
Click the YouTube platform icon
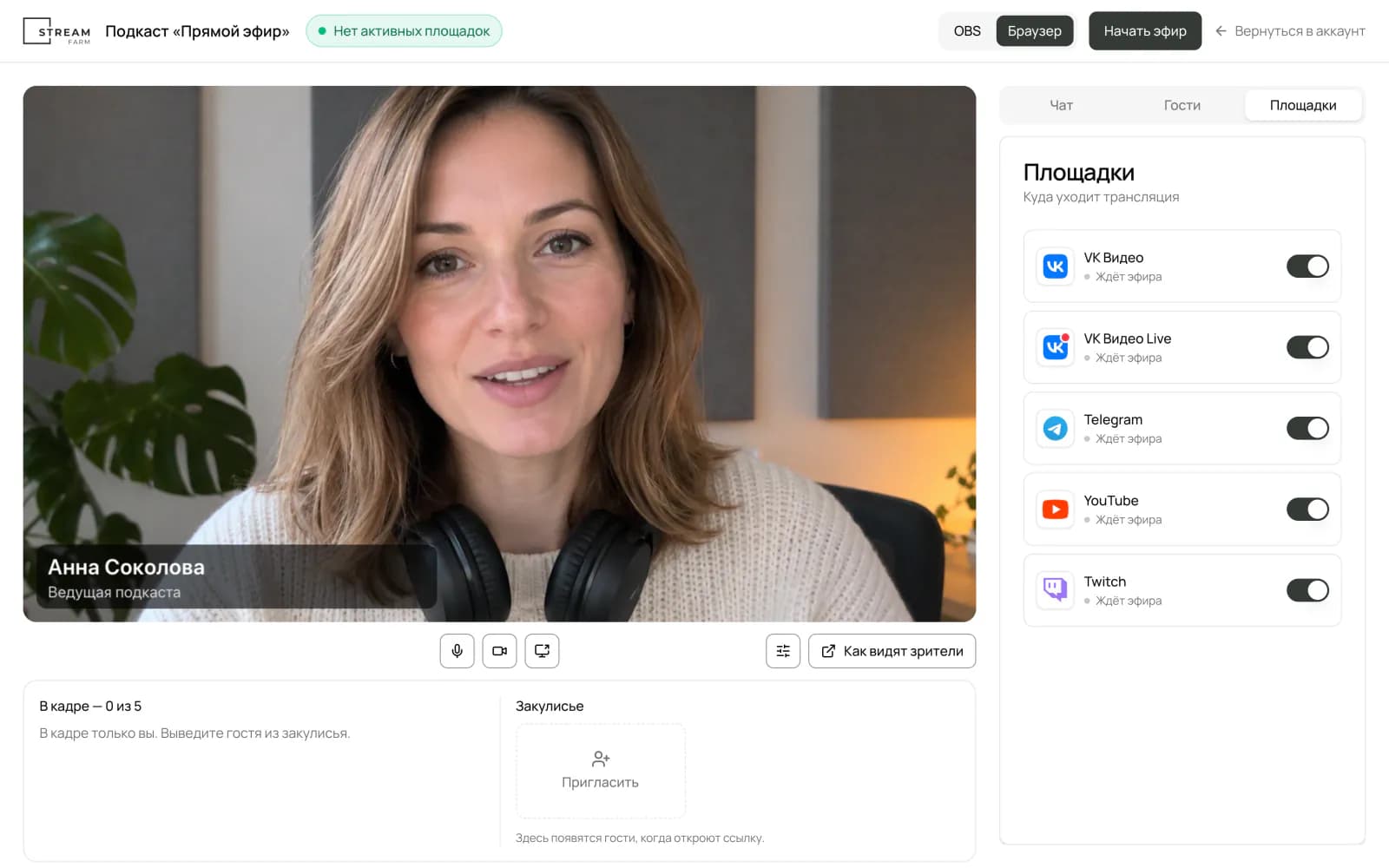pos(1055,510)
